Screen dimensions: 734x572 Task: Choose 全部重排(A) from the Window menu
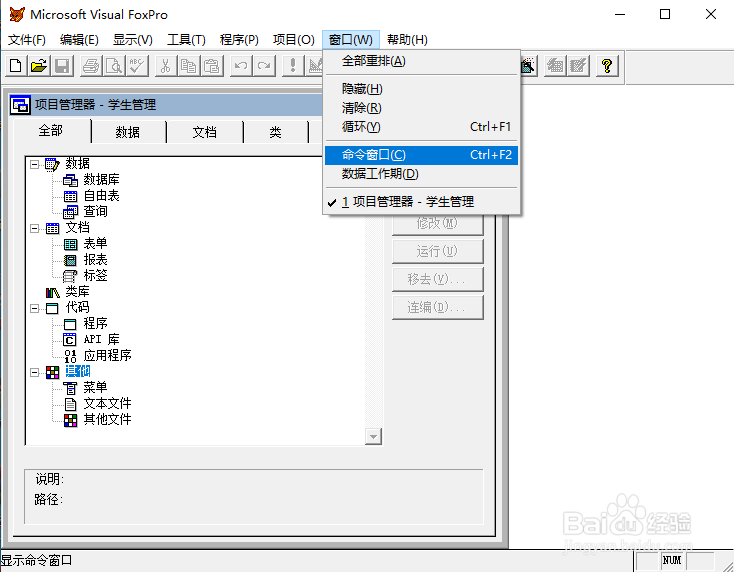click(421, 61)
